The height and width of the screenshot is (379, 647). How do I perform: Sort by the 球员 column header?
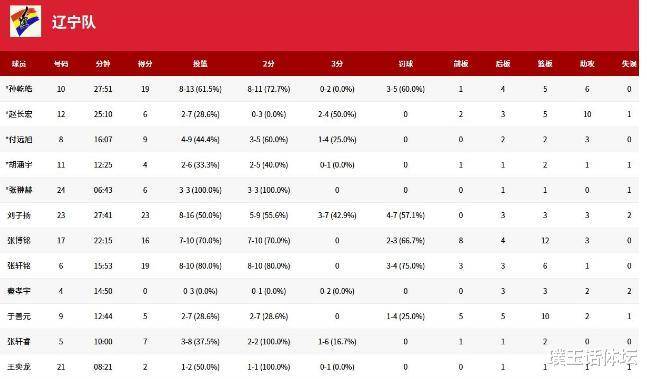click(x=19, y=64)
